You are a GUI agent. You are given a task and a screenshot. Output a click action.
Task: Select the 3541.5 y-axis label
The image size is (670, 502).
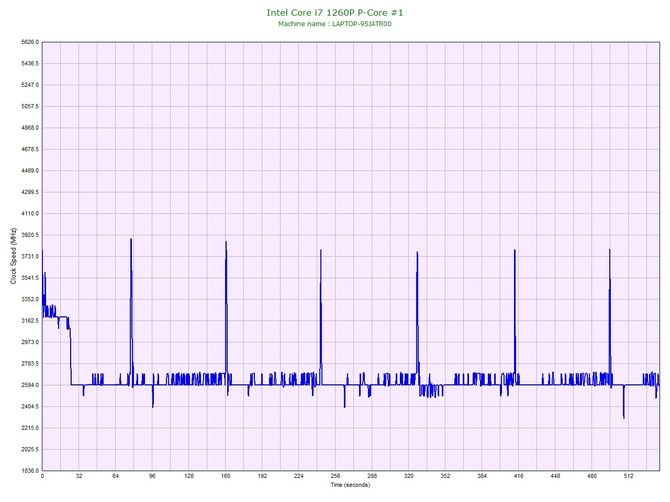click(x=30, y=278)
